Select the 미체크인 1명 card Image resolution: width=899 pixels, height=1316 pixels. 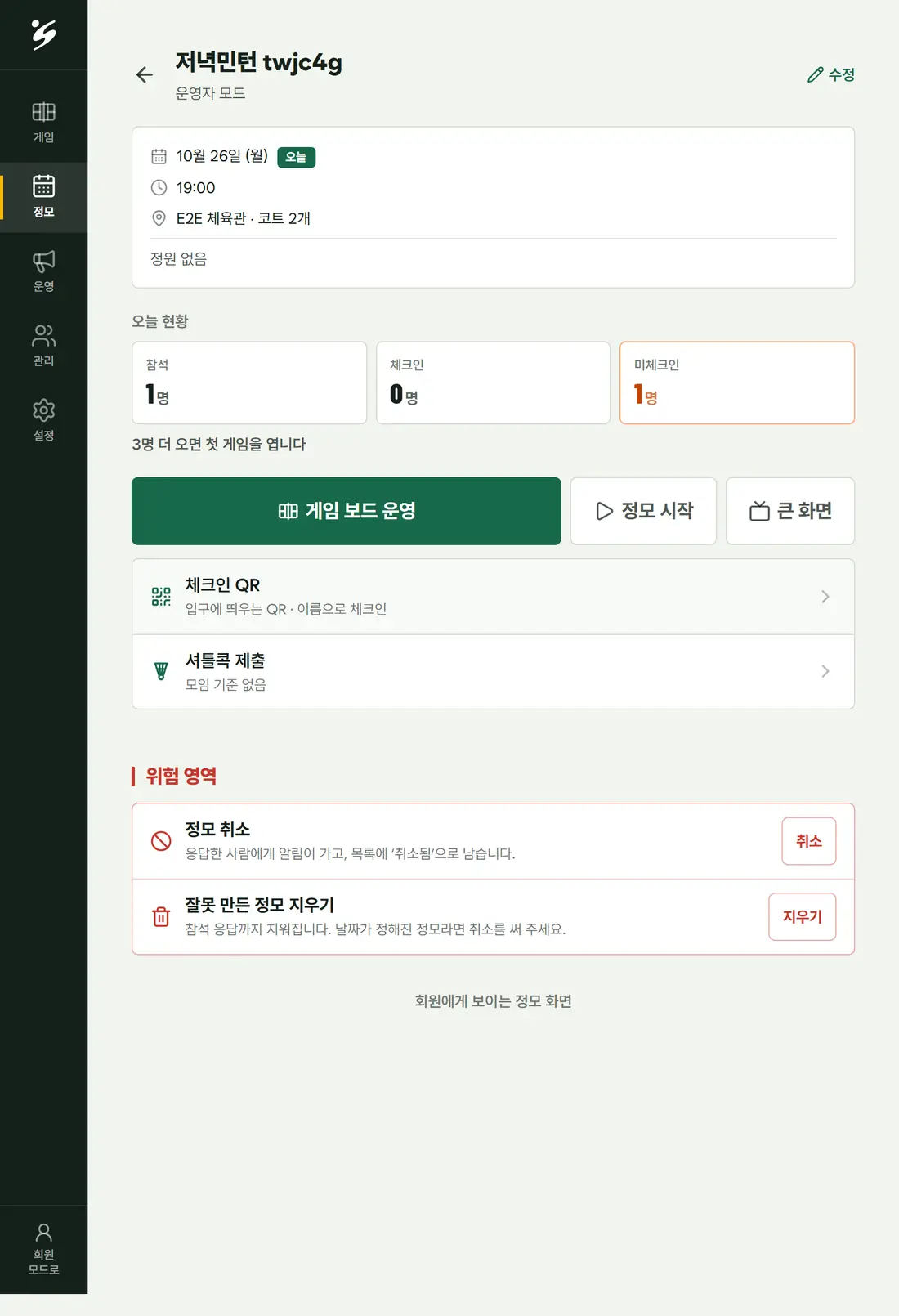(737, 383)
